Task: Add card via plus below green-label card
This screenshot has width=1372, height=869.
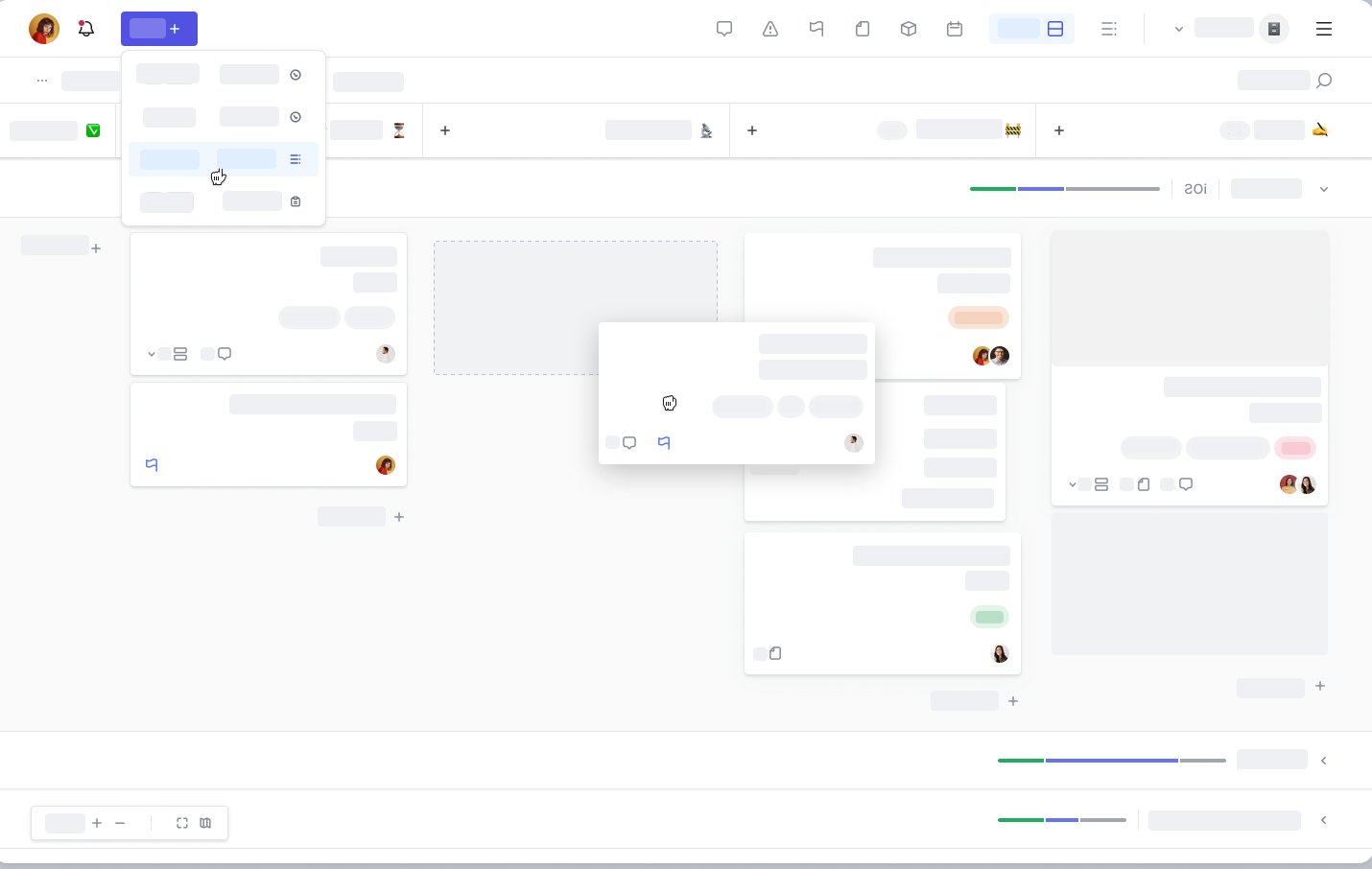Action: pos(1013,701)
